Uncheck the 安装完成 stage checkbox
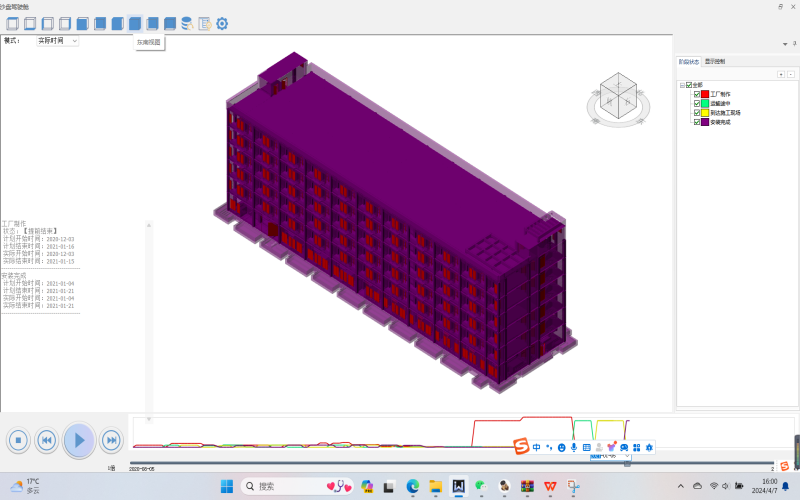 (696, 122)
